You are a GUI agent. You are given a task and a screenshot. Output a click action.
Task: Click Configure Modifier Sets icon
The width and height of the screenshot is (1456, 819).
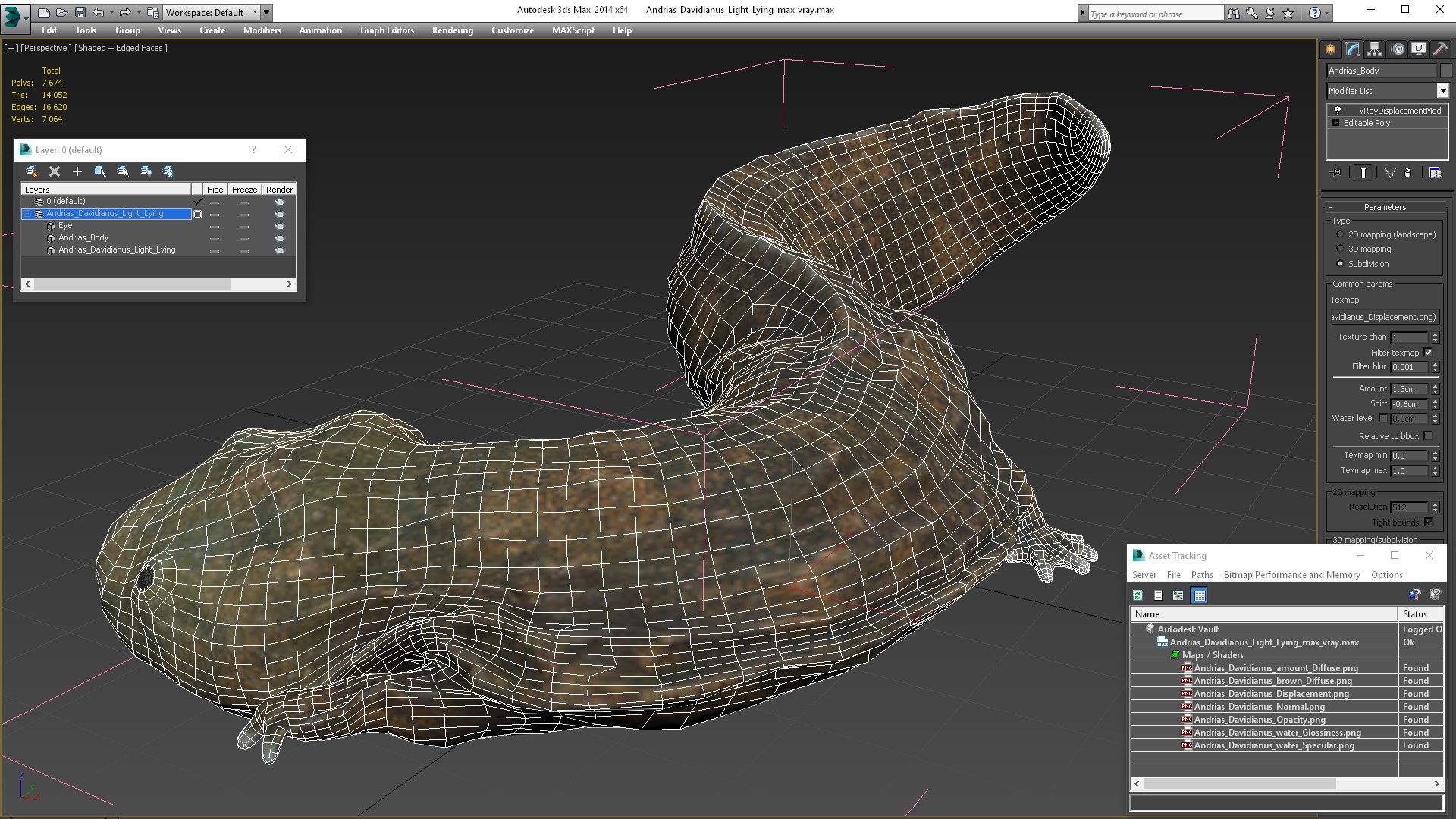(x=1435, y=173)
